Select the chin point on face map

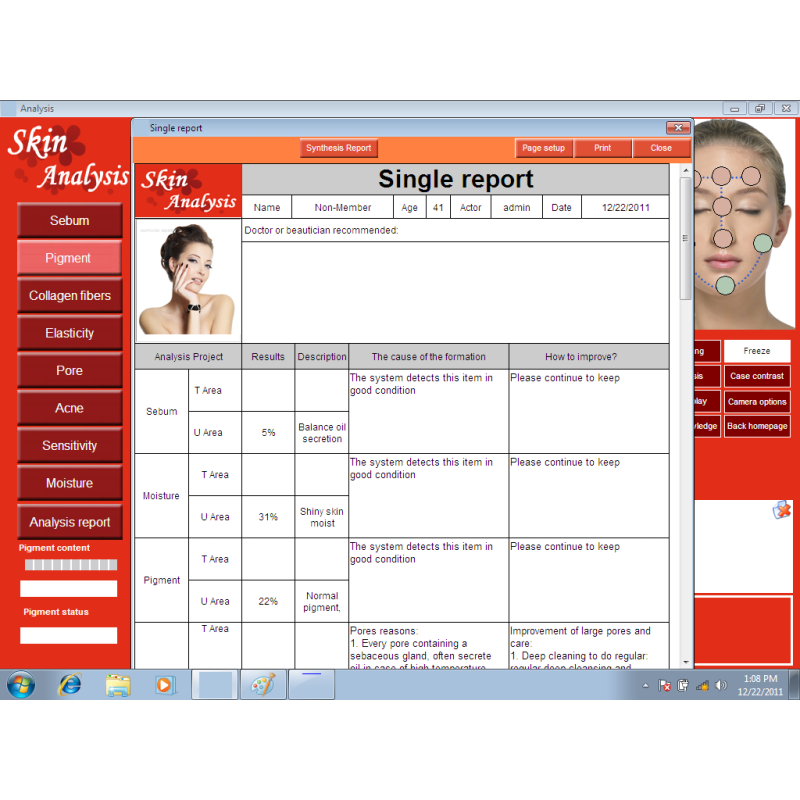pyautogui.click(x=725, y=285)
